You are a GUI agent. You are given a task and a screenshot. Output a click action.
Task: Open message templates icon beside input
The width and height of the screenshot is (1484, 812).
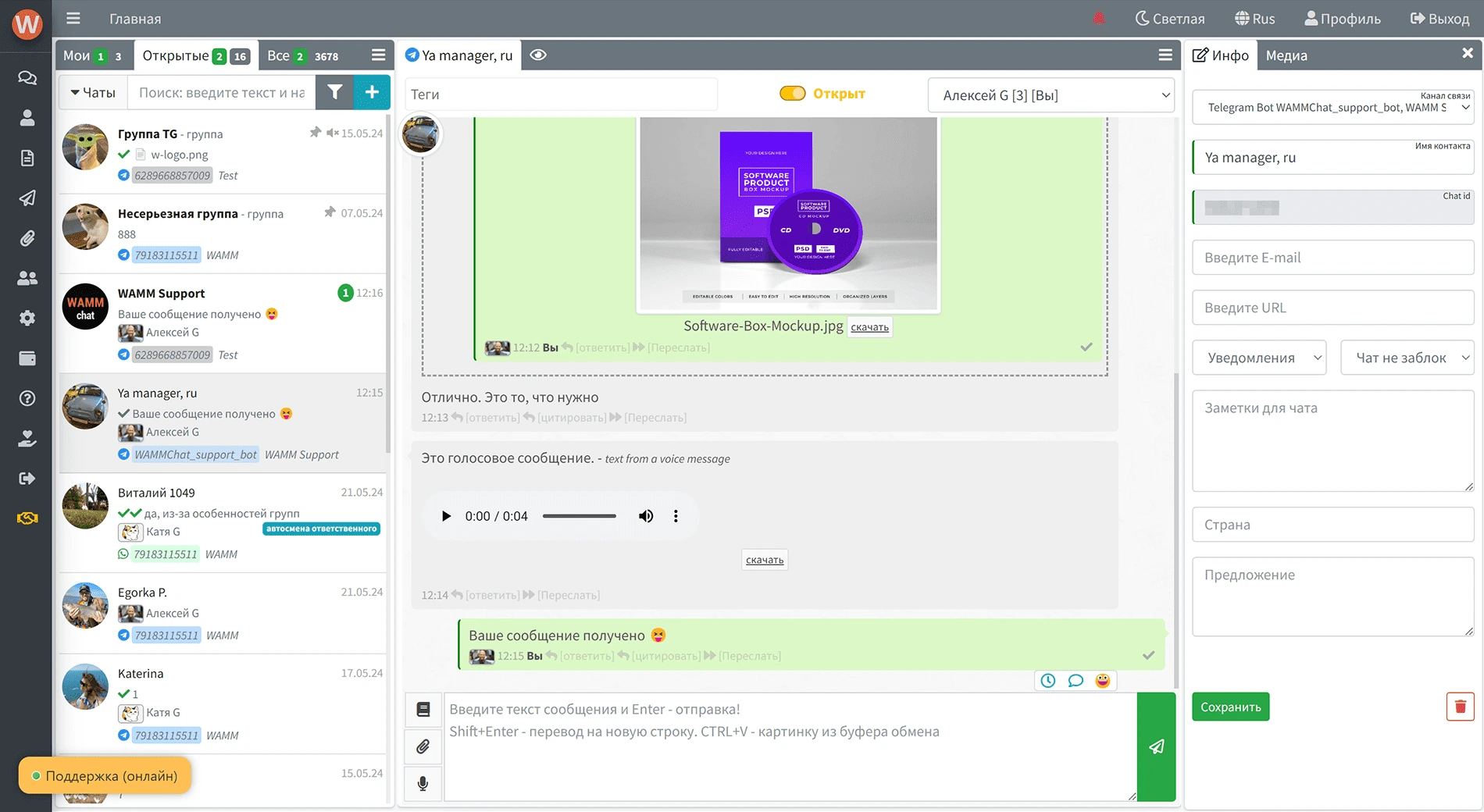click(x=423, y=709)
